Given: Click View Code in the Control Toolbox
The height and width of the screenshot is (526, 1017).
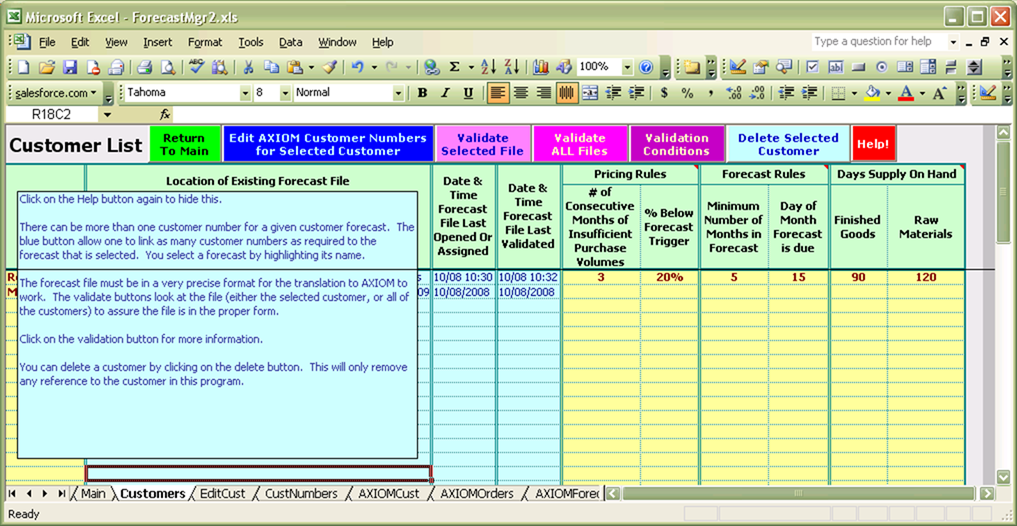Looking at the screenshot, I should pos(784,67).
